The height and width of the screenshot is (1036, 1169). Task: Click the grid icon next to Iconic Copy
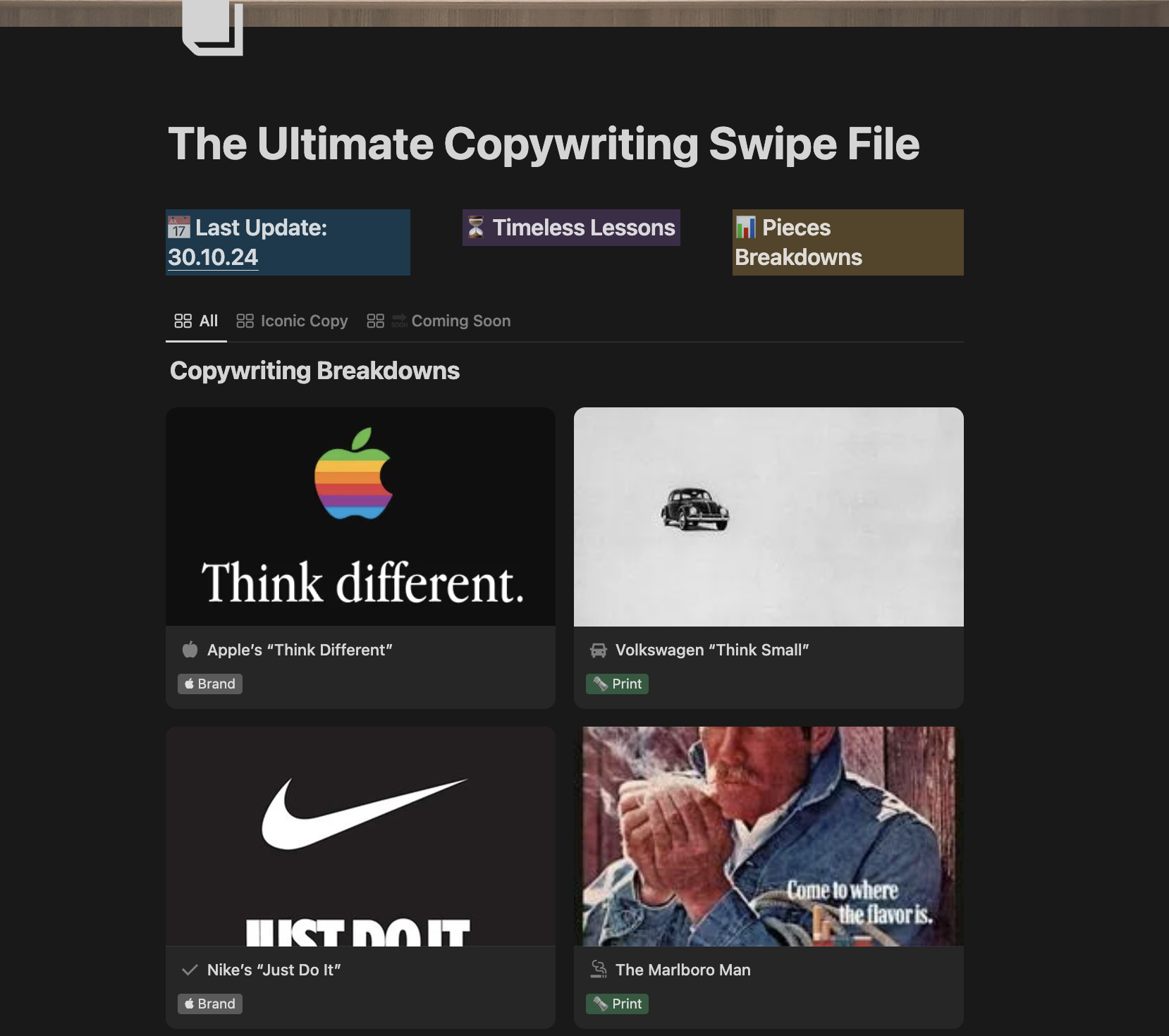[x=245, y=321]
